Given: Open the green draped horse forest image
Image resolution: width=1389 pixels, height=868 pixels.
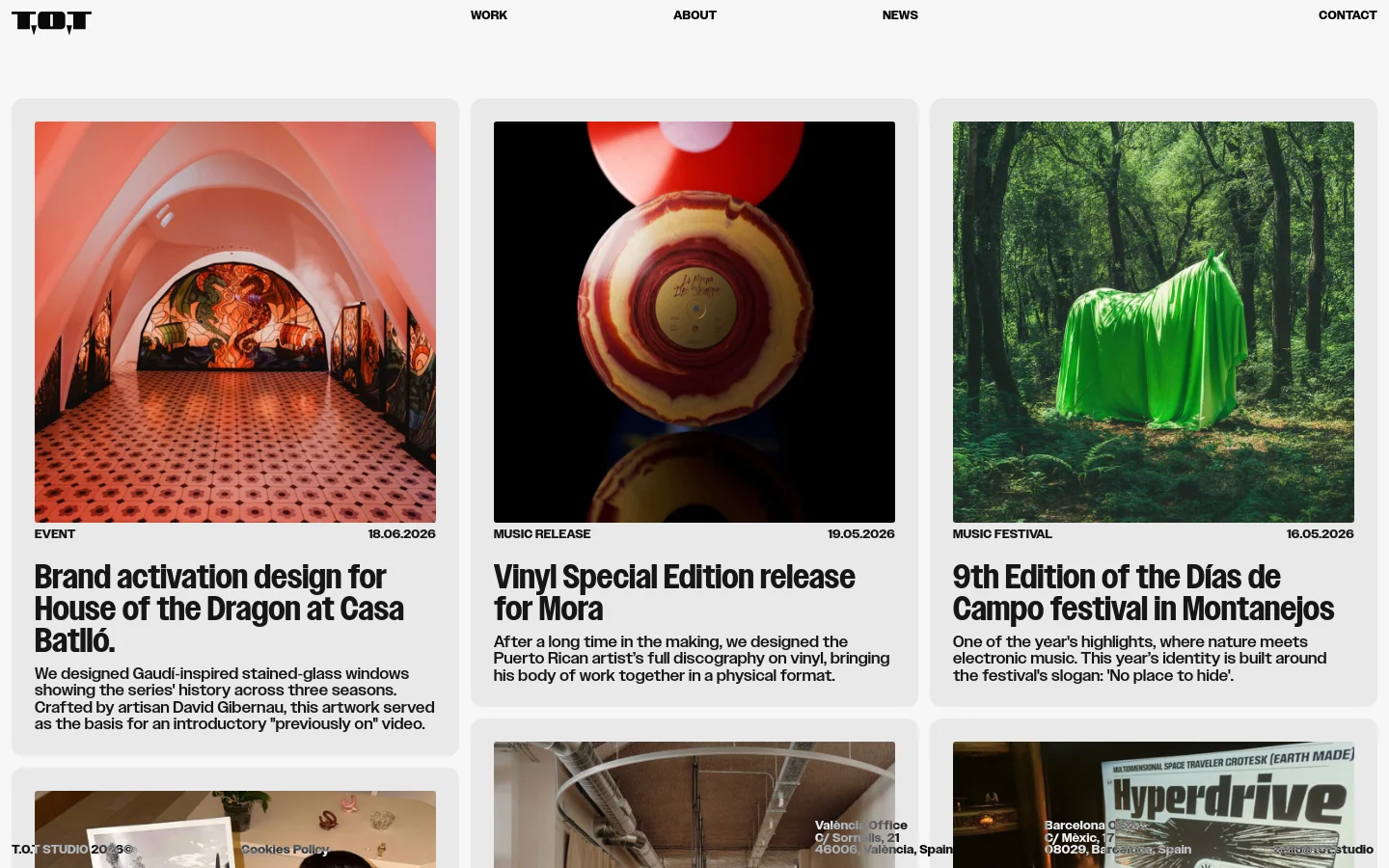Looking at the screenshot, I should (x=1154, y=322).
